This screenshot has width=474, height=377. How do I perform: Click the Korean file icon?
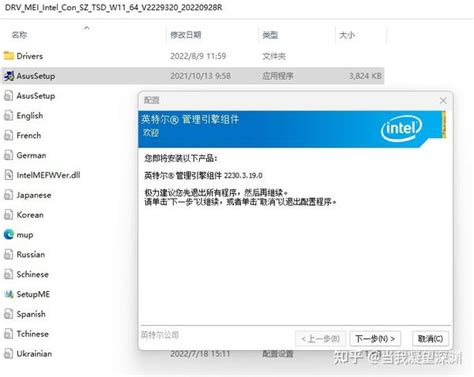pyautogui.click(x=8, y=215)
